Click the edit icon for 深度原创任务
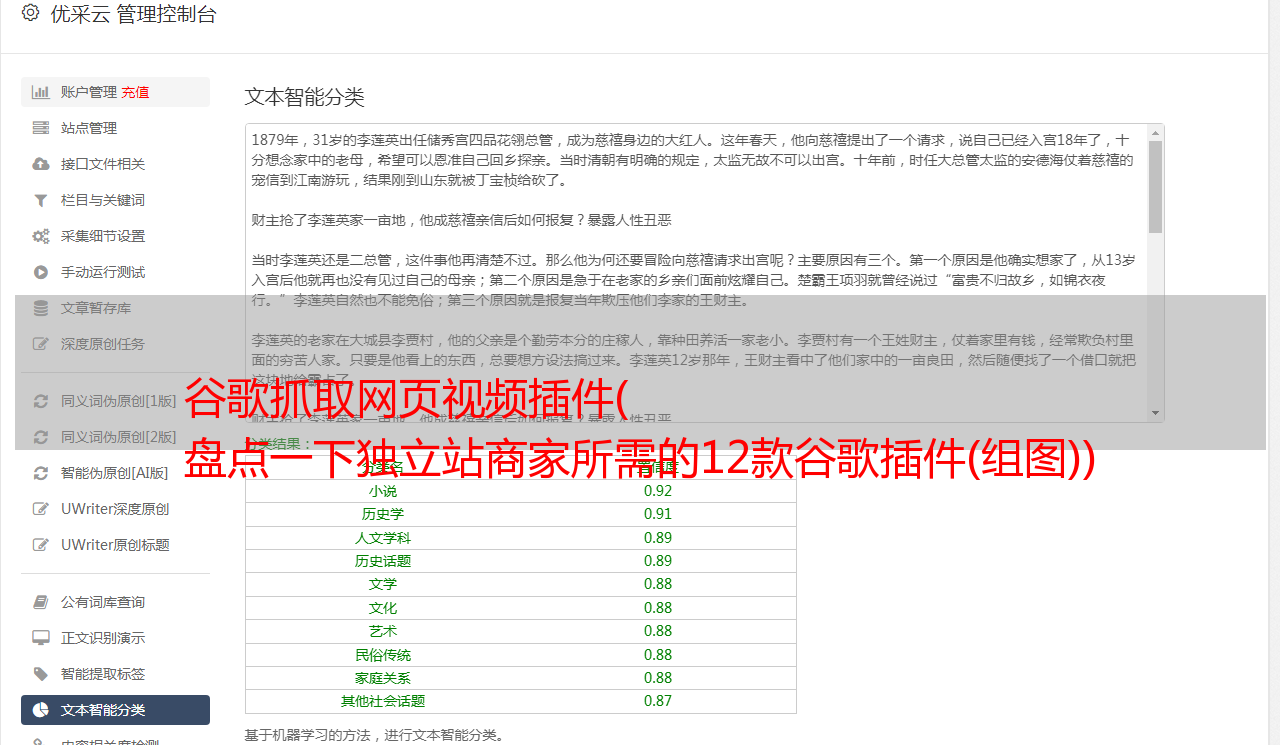The height and width of the screenshot is (745, 1280). click(x=41, y=344)
